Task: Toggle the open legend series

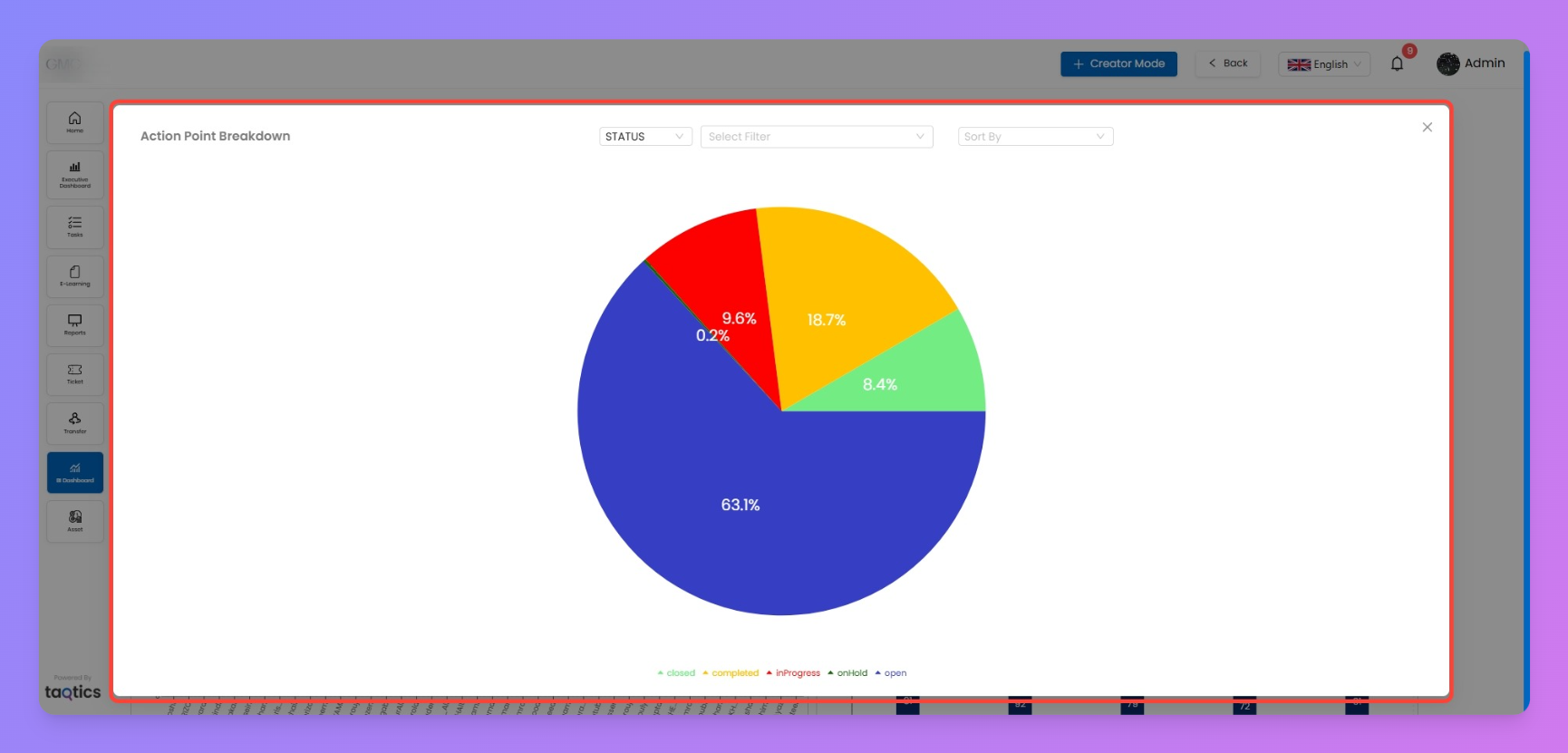Action: [890, 673]
